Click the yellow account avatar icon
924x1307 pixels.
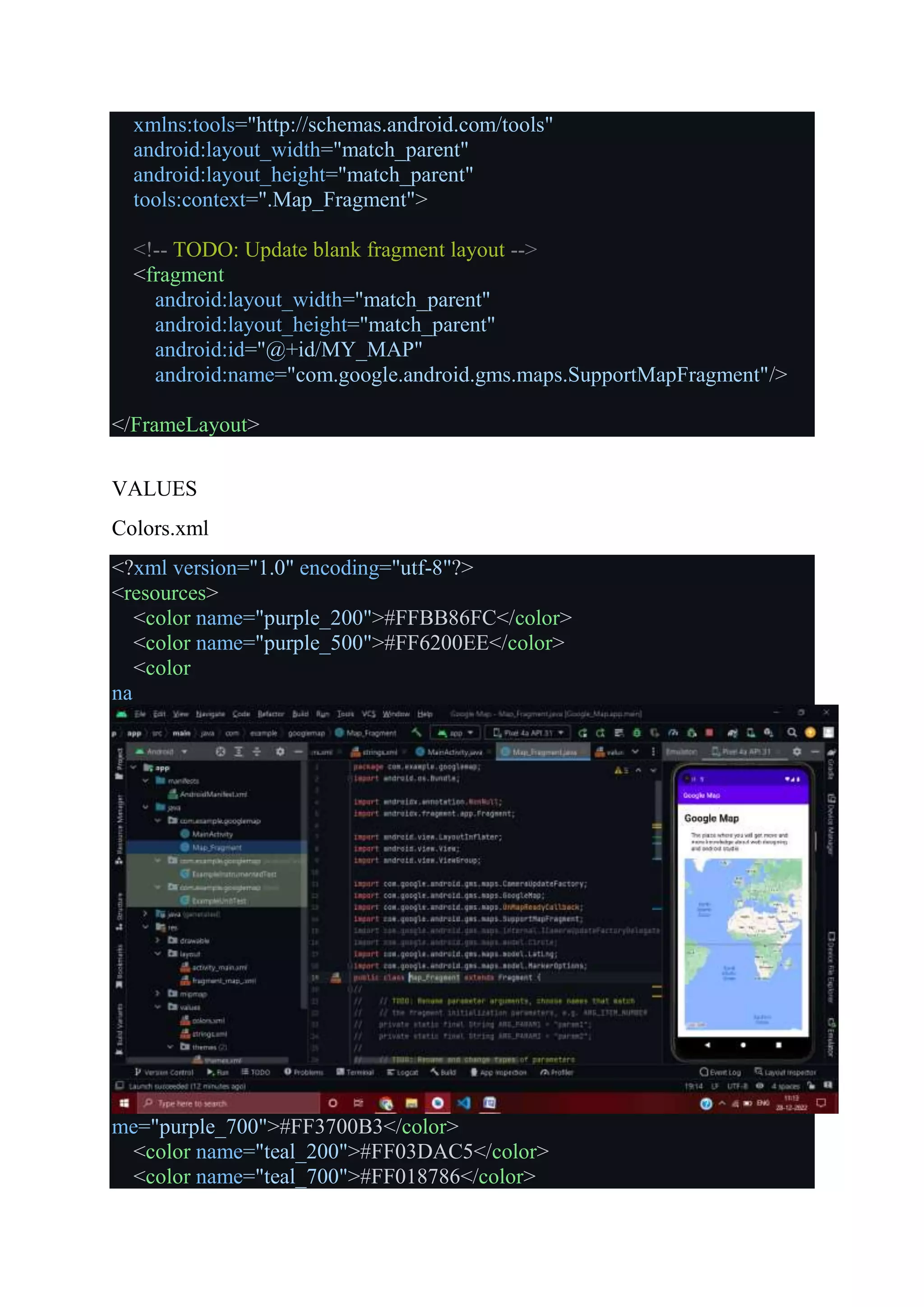(x=810, y=732)
